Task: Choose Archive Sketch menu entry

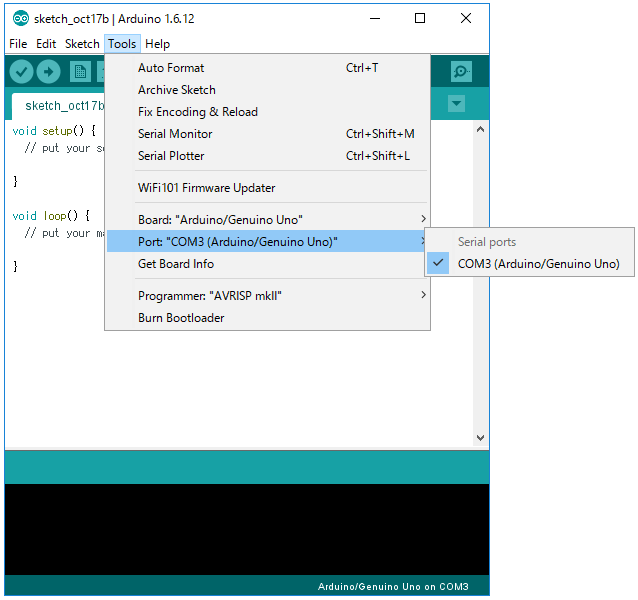Action: [267, 90]
